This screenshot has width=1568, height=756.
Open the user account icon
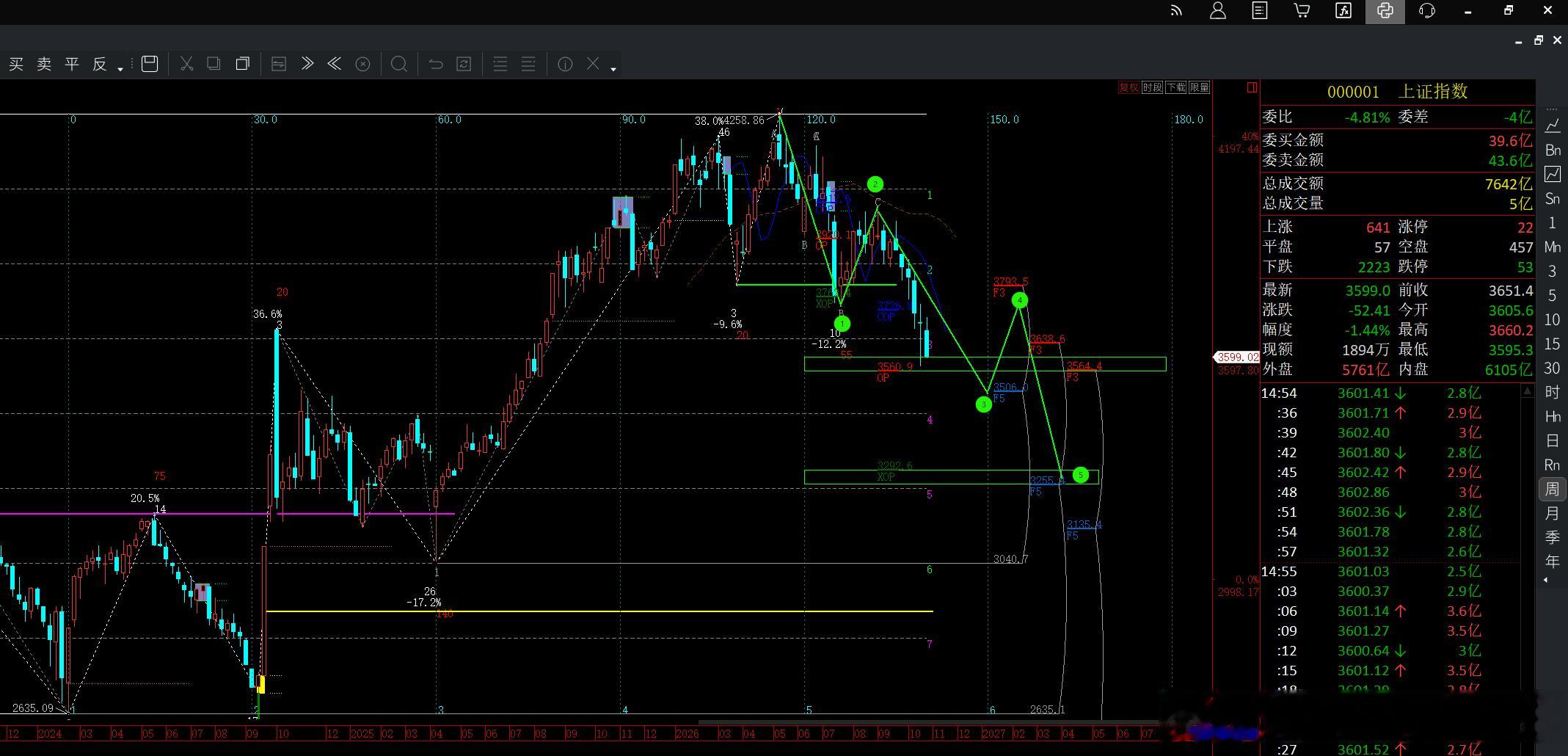pos(1218,10)
